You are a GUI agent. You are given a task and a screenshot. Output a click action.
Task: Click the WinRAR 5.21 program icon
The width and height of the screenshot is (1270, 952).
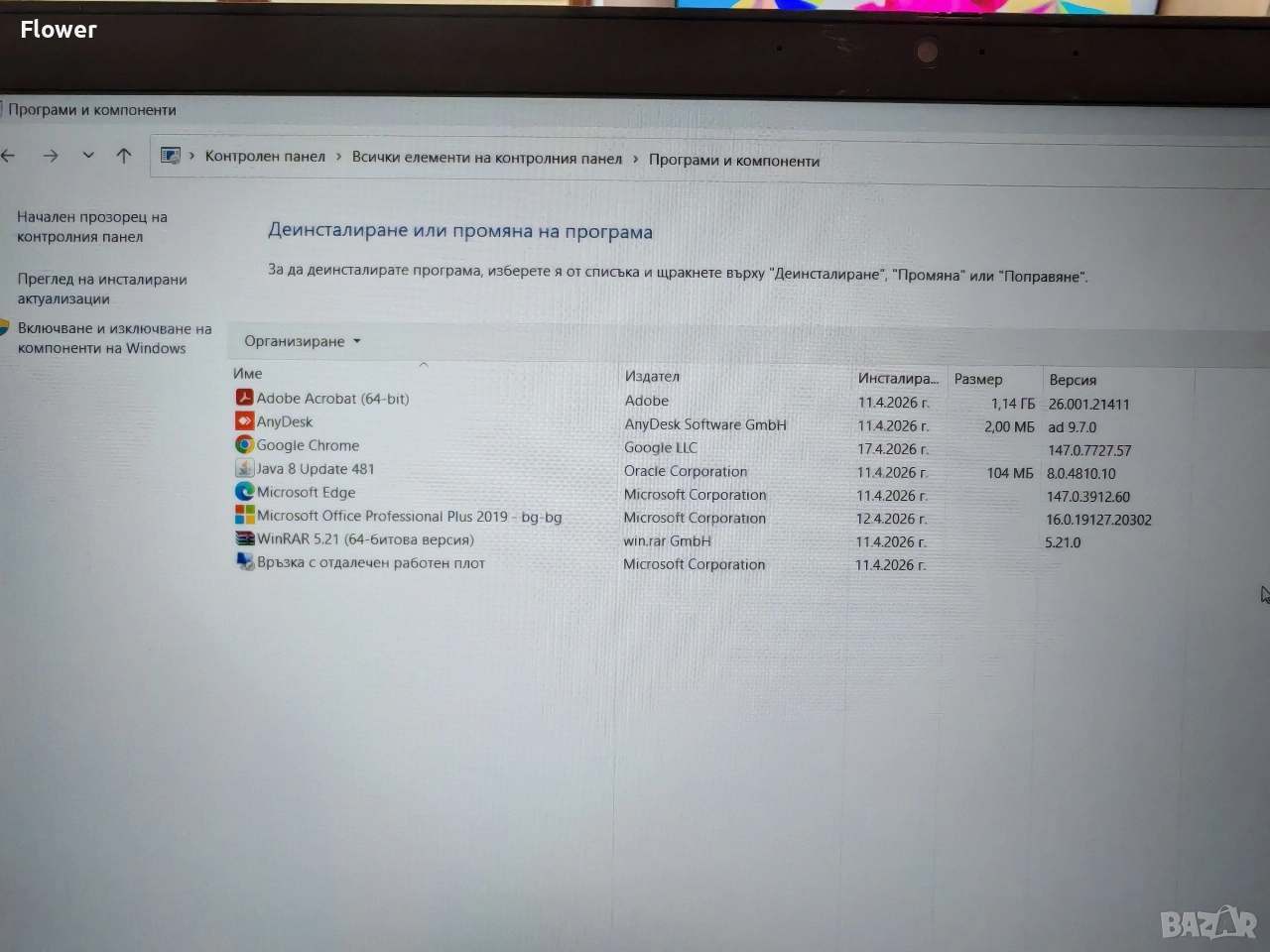coord(244,539)
